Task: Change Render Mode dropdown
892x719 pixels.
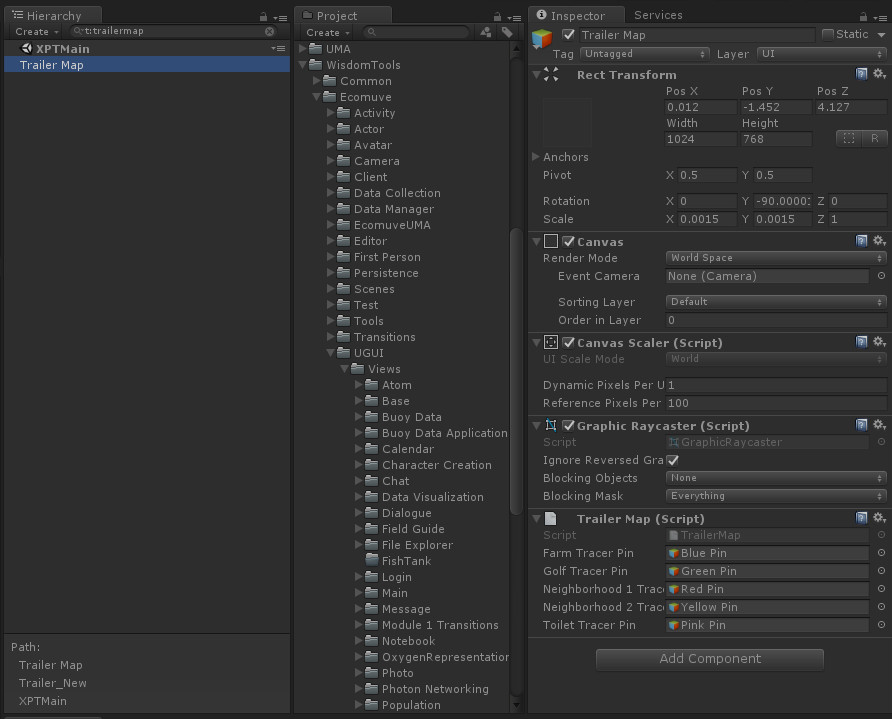Action: 776,258
